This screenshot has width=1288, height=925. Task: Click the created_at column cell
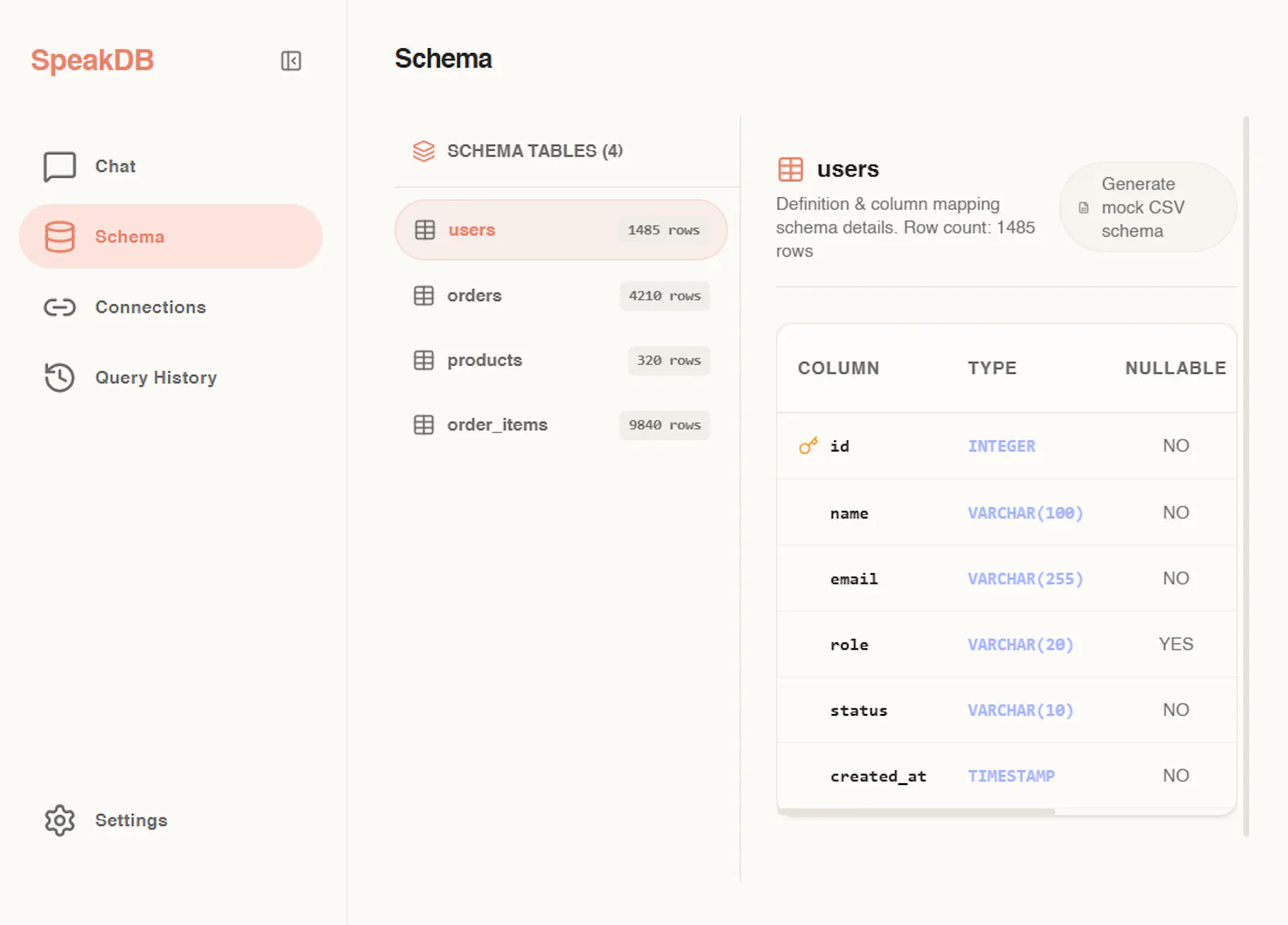click(x=878, y=776)
